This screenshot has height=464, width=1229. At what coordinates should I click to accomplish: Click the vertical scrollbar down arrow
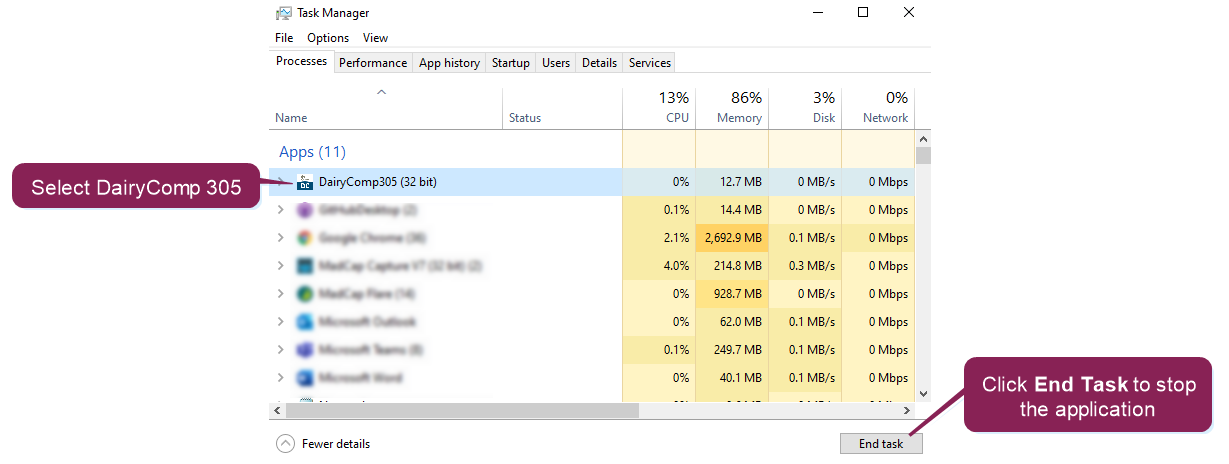[x=923, y=394]
